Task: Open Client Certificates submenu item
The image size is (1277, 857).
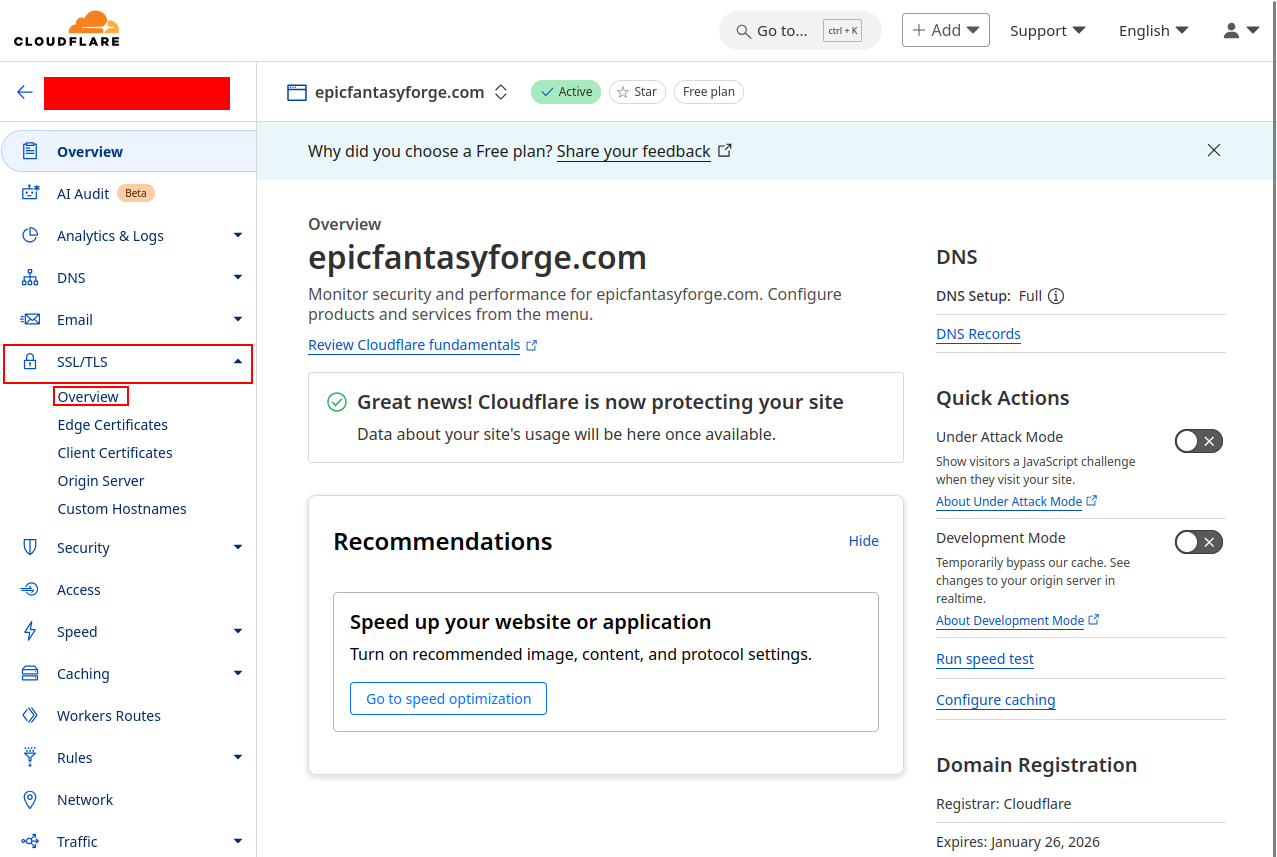Action: coord(115,453)
